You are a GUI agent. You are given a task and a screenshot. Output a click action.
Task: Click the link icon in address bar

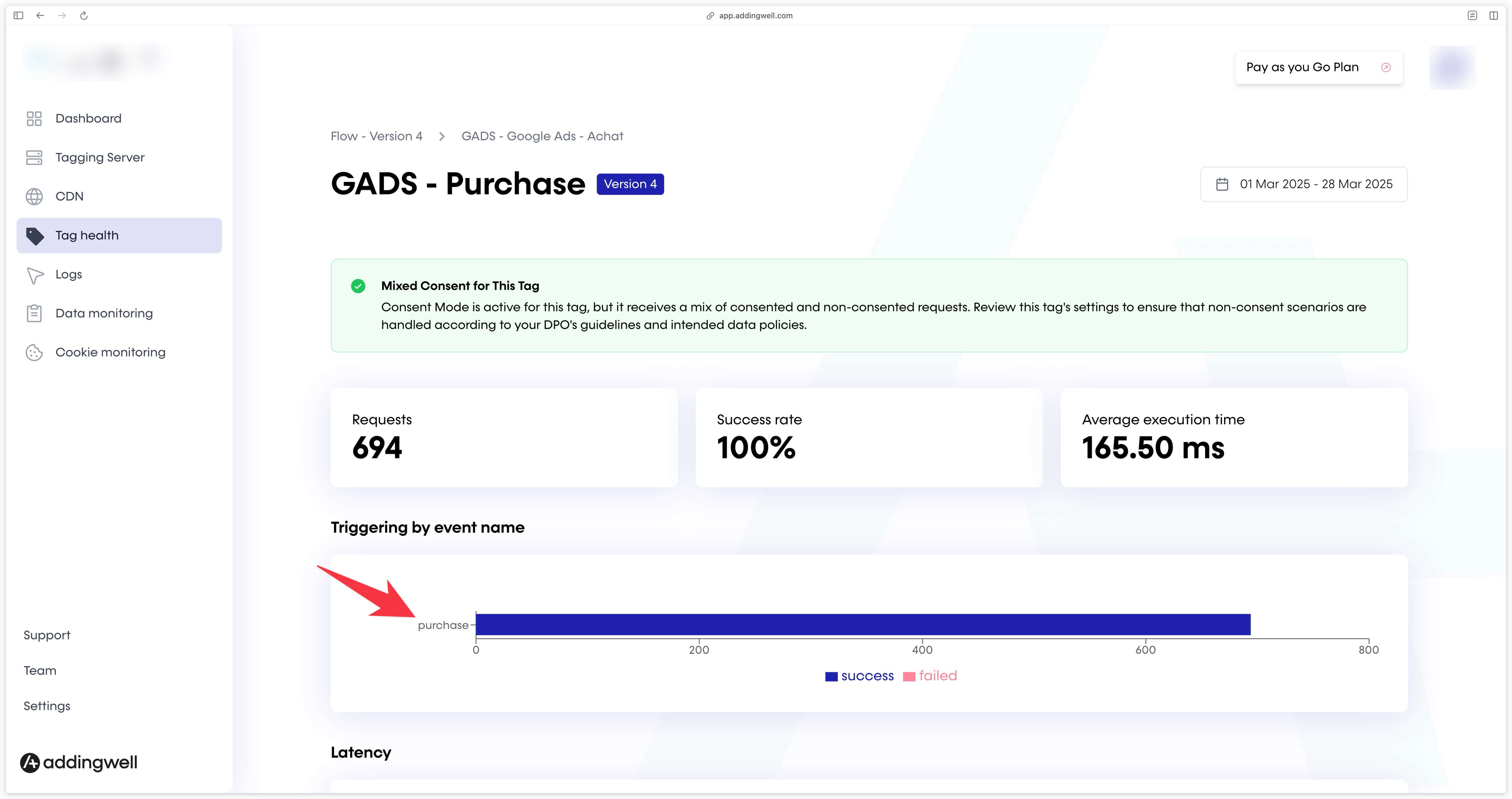[710, 16]
